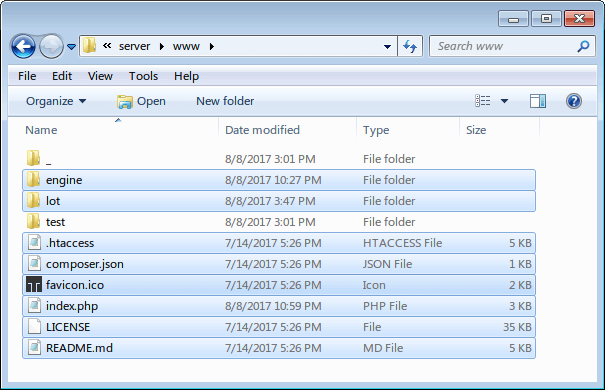605x390 pixels.
Task: Select the 'LICENSE' file name
Action: click(68, 327)
